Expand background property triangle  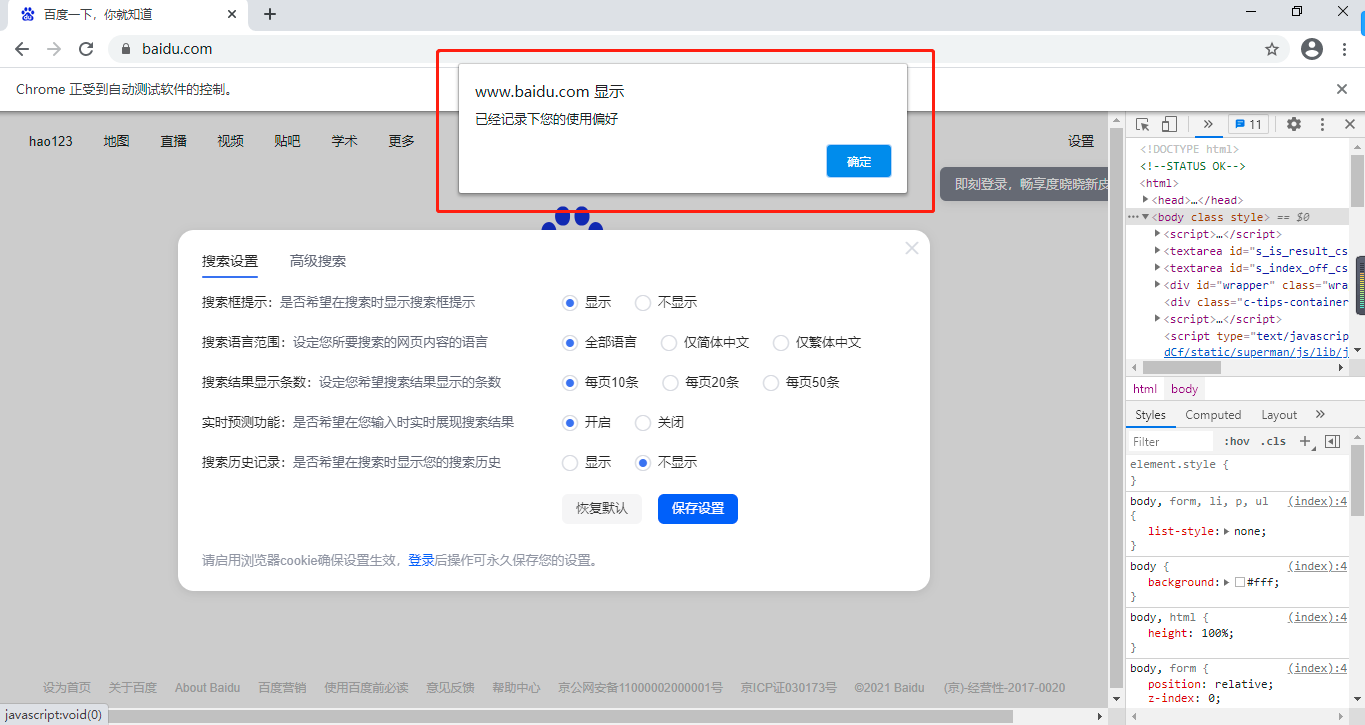(x=1227, y=582)
